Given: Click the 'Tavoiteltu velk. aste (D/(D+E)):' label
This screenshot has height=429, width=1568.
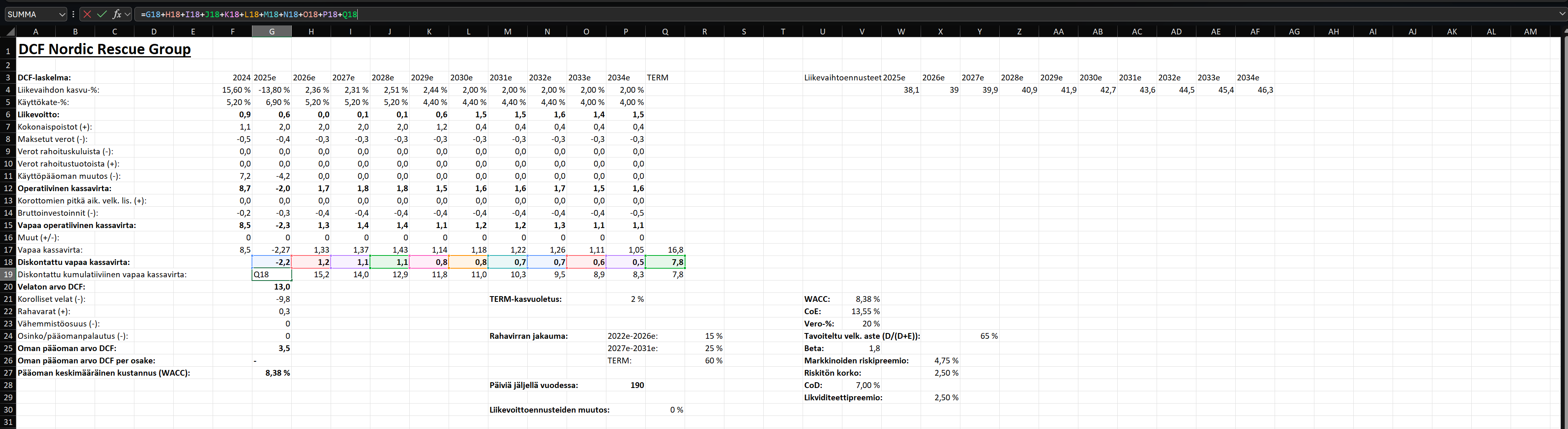Looking at the screenshot, I should 862,336.
